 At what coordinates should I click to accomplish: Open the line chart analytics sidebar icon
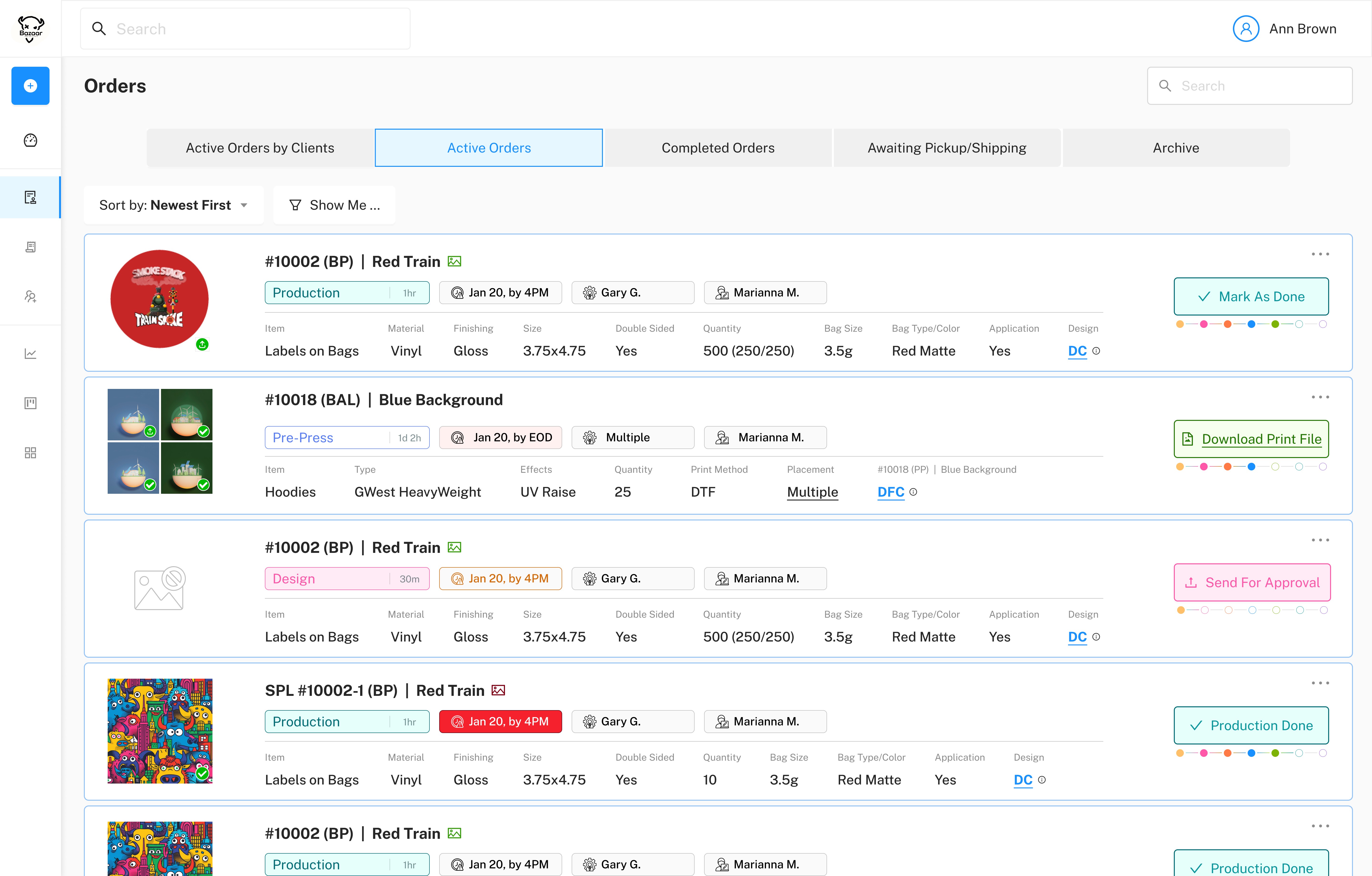[31, 354]
